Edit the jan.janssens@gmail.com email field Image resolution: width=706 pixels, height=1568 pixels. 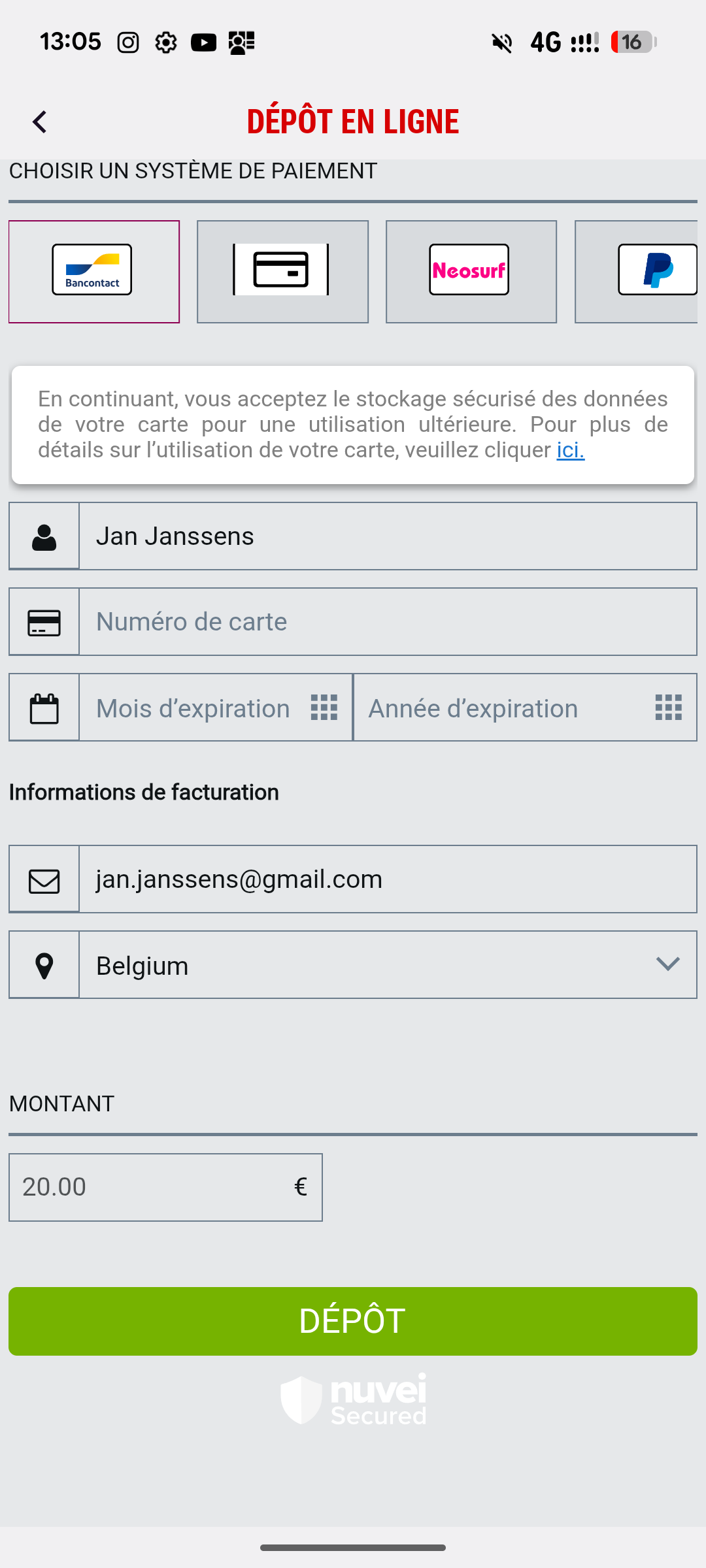(387, 879)
